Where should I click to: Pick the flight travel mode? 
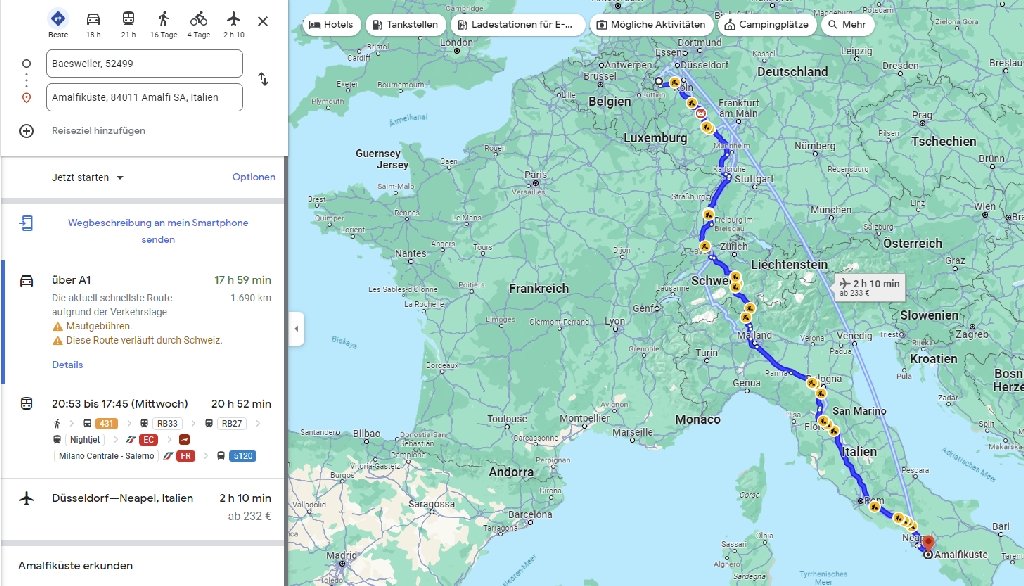point(233,22)
